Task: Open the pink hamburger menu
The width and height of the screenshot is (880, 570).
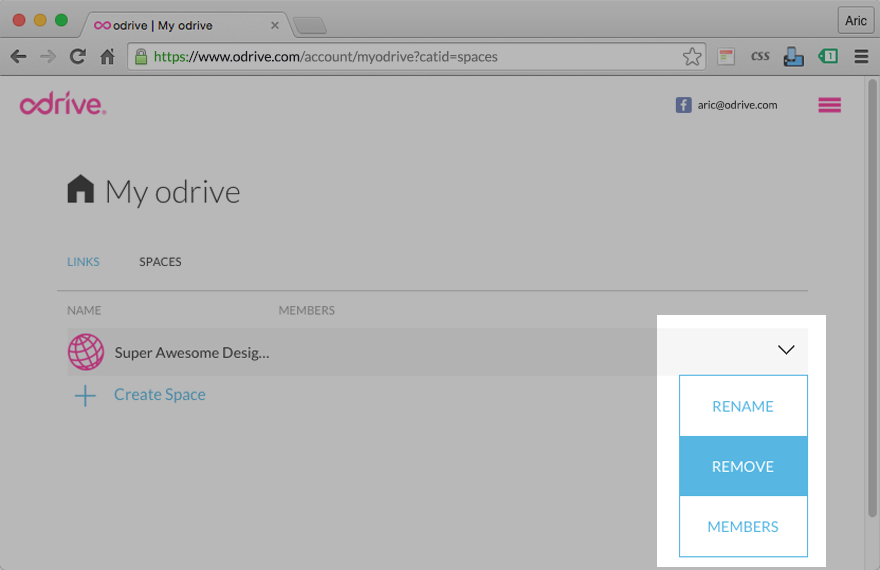Action: tap(829, 105)
